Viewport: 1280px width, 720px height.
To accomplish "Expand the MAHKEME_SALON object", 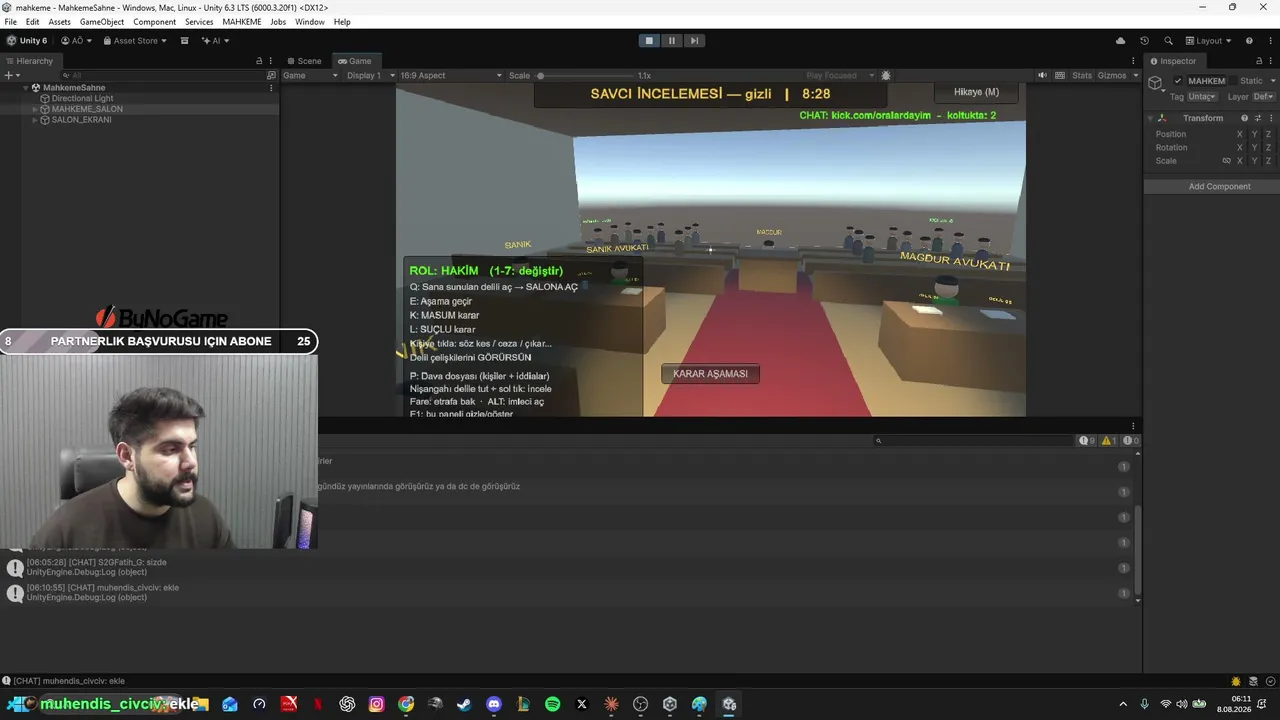I will [35, 109].
